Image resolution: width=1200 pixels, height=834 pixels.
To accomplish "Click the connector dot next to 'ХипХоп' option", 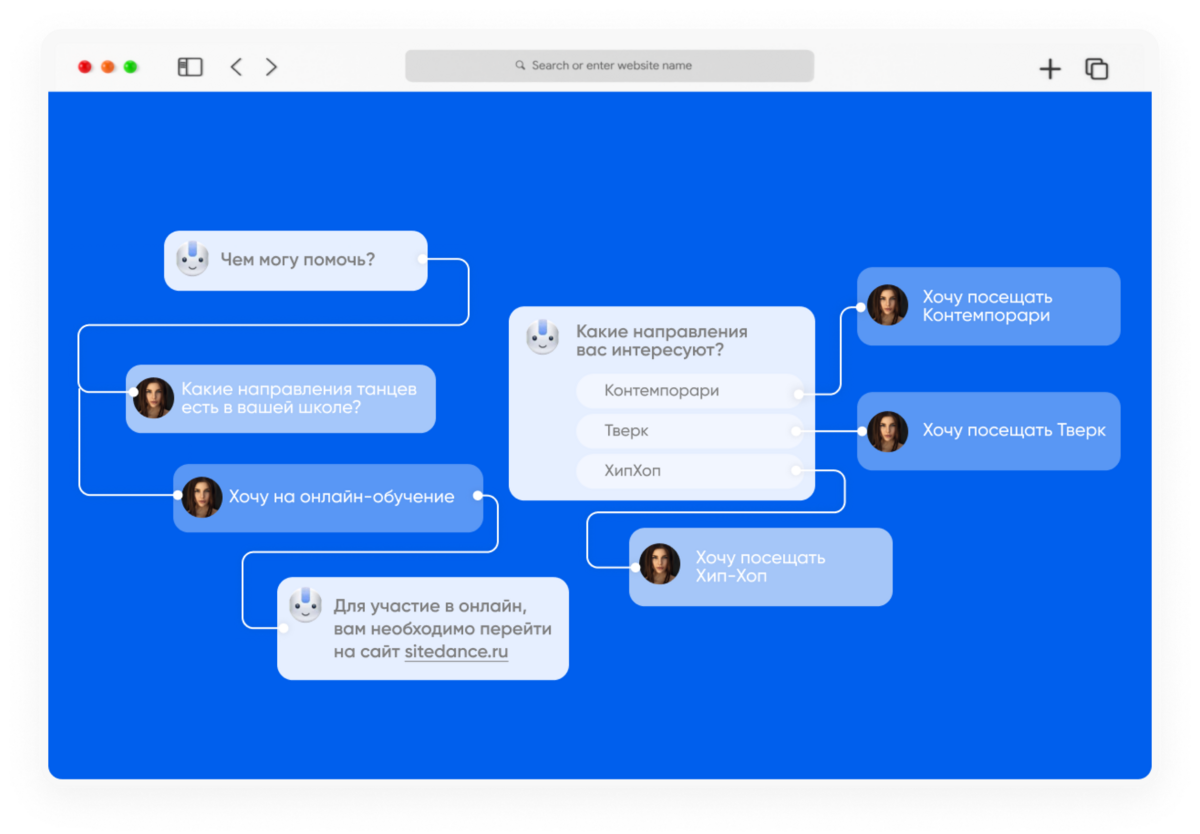I will coord(796,471).
